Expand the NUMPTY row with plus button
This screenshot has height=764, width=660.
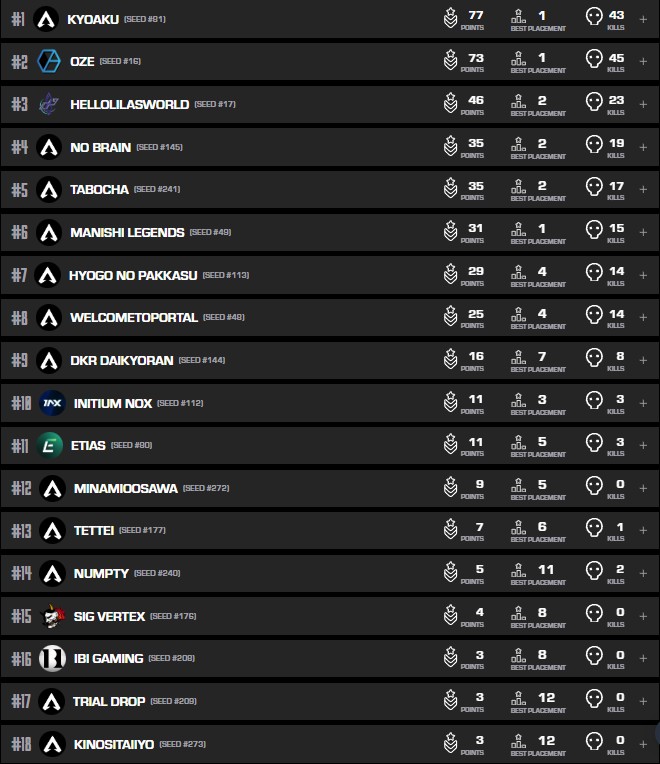coord(643,573)
